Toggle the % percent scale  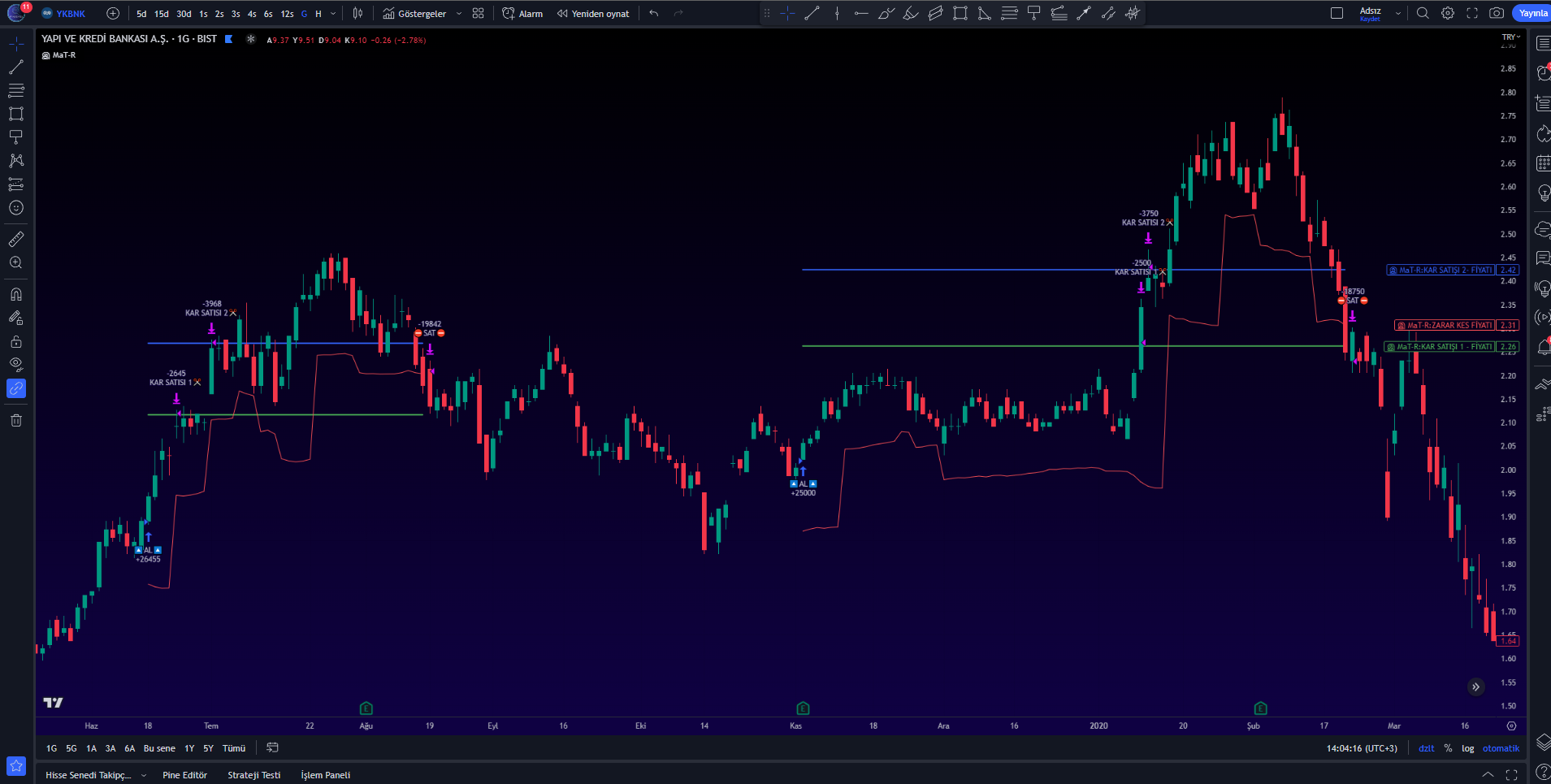(x=1448, y=748)
